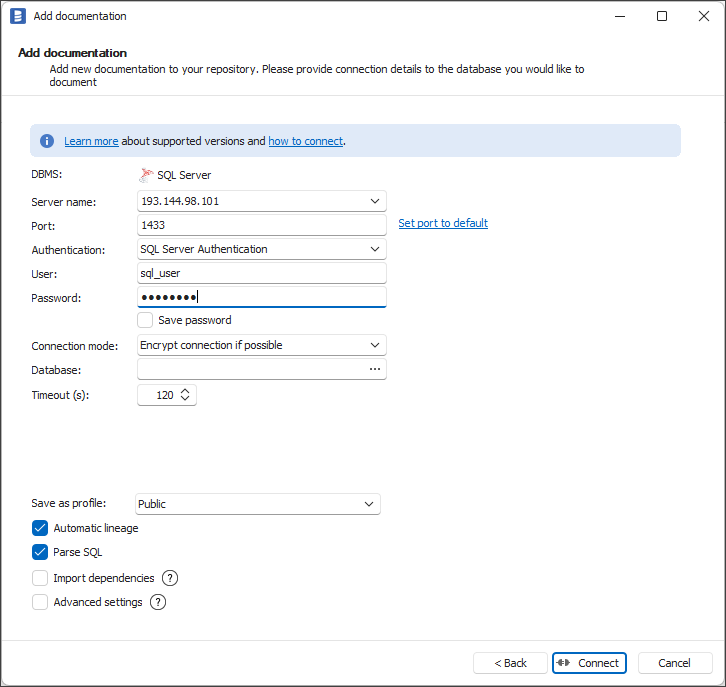Enable the Advanced settings checkbox

tap(40, 602)
